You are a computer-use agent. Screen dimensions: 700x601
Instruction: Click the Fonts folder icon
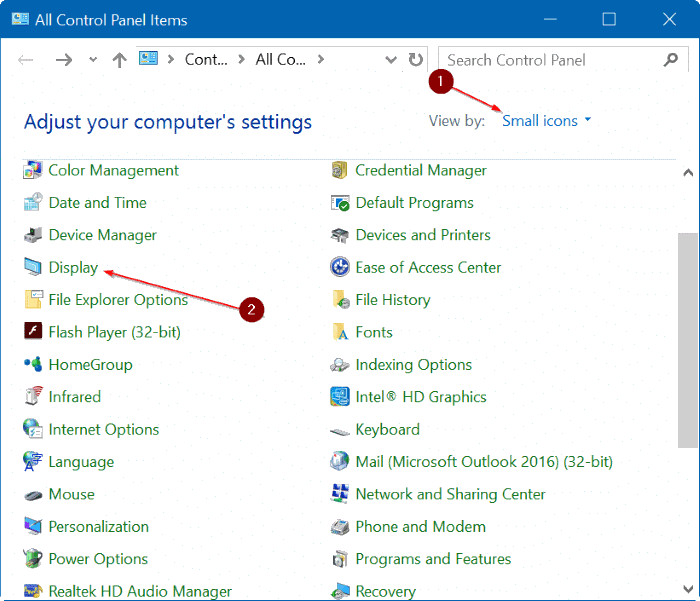[340, 332]
